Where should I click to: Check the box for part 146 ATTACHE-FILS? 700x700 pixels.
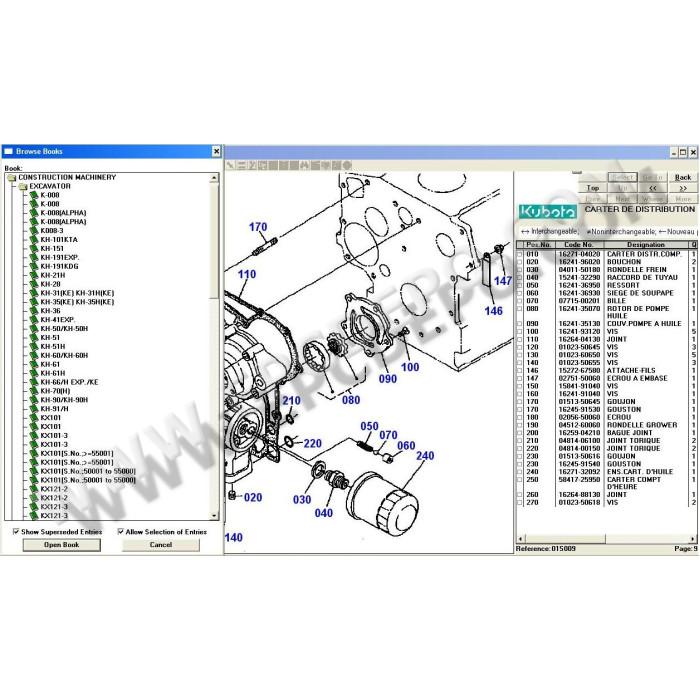click(520, 371)
